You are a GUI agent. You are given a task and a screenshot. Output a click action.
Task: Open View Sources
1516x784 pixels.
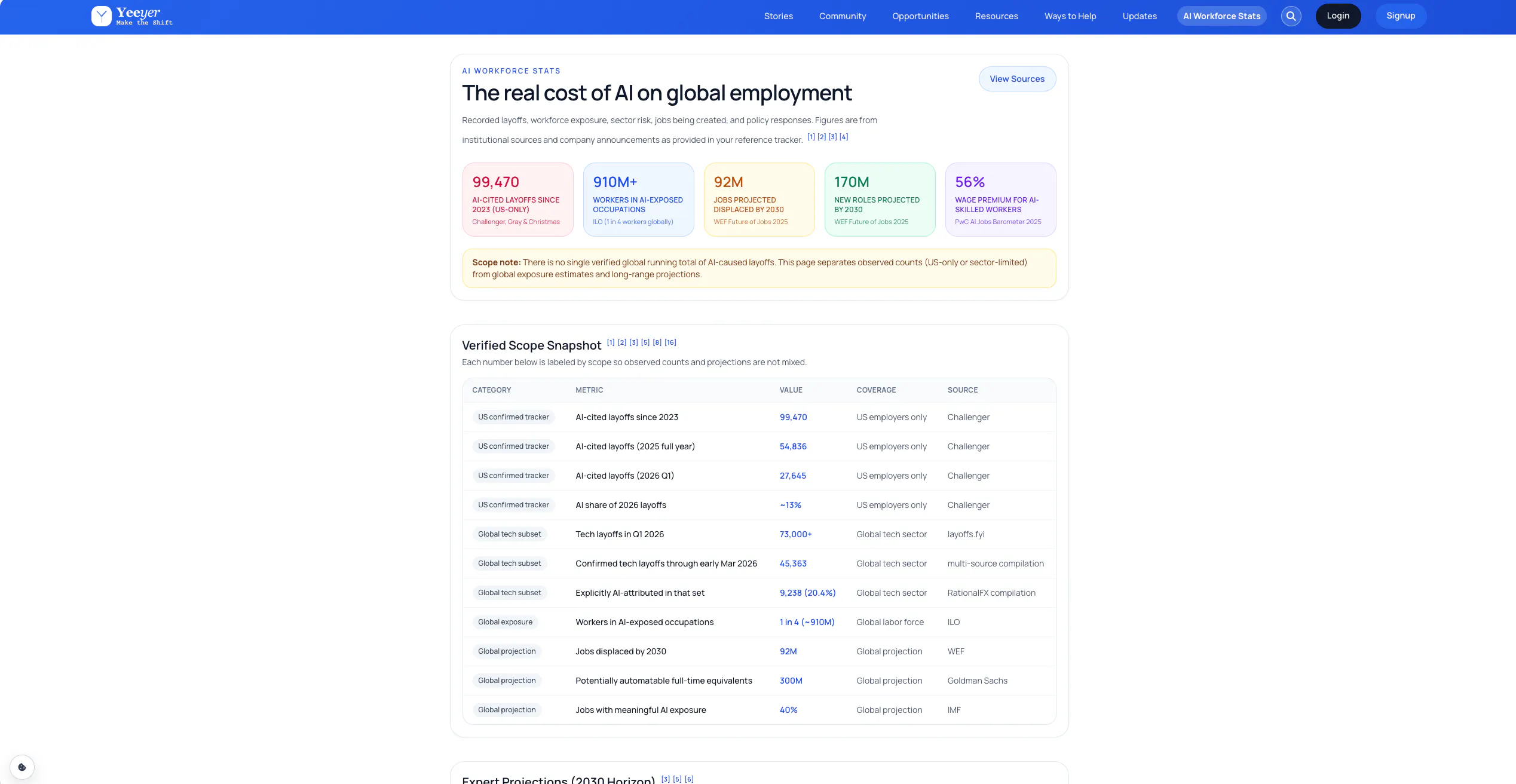tap(1017, 79)
